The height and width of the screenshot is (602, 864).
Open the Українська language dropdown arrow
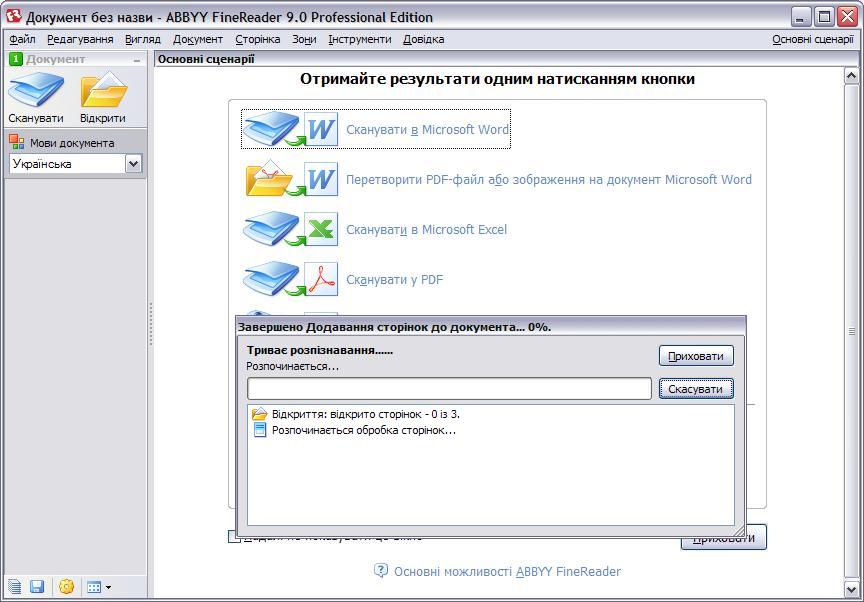(x=133, y=164)
